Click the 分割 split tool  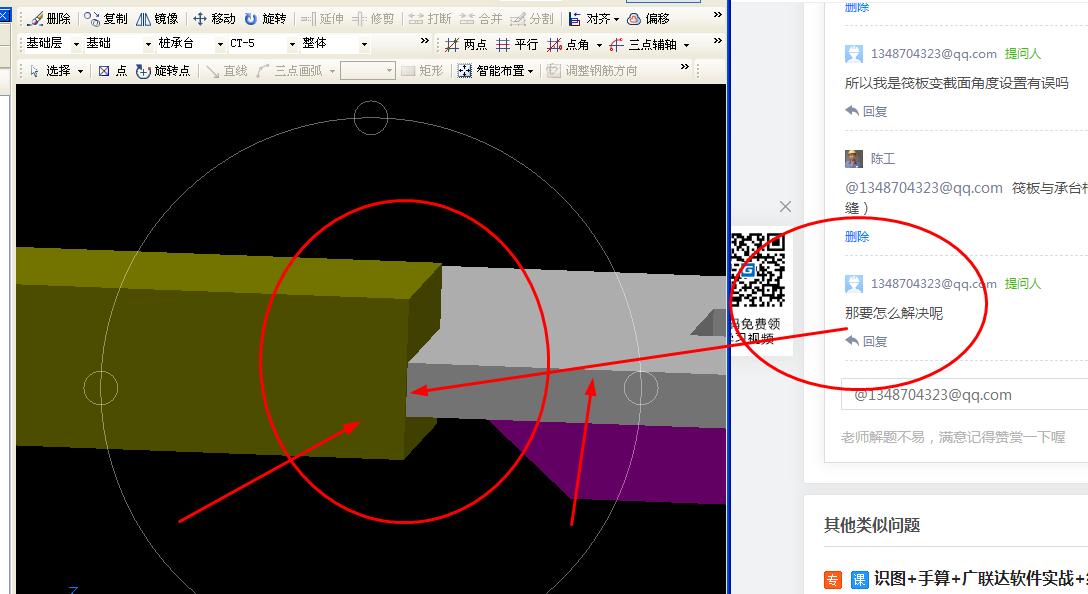coord(532,19)
